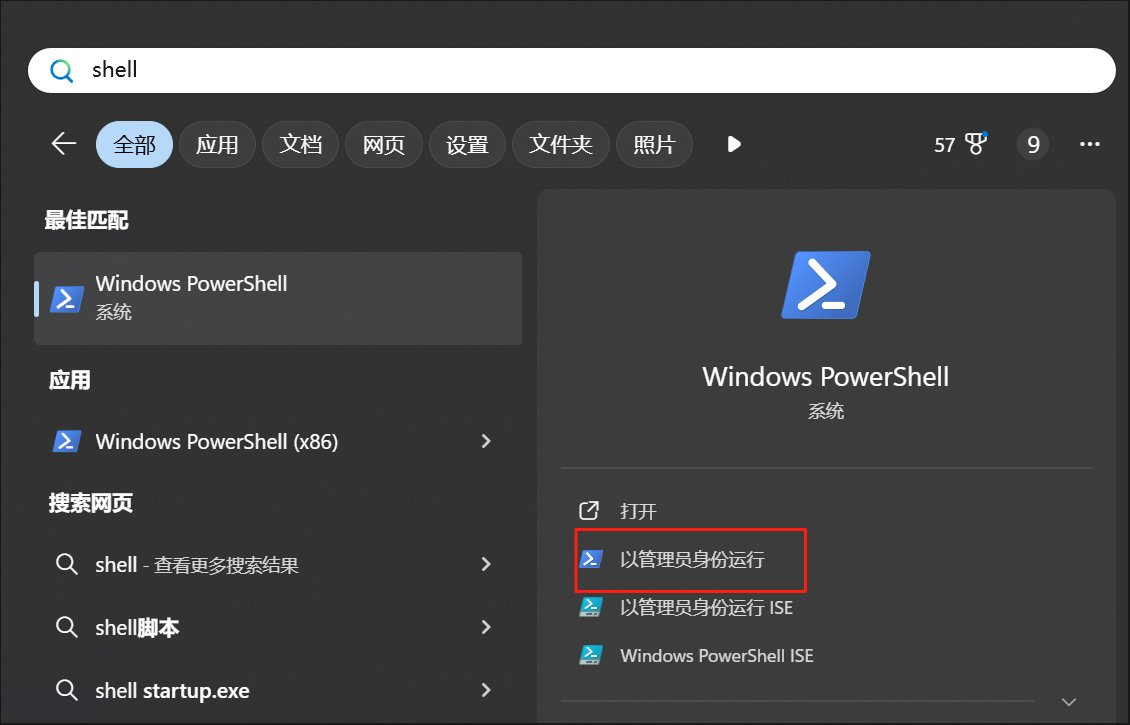
Task: Expand more actions with the down chevron
Action: (1069, 702)
